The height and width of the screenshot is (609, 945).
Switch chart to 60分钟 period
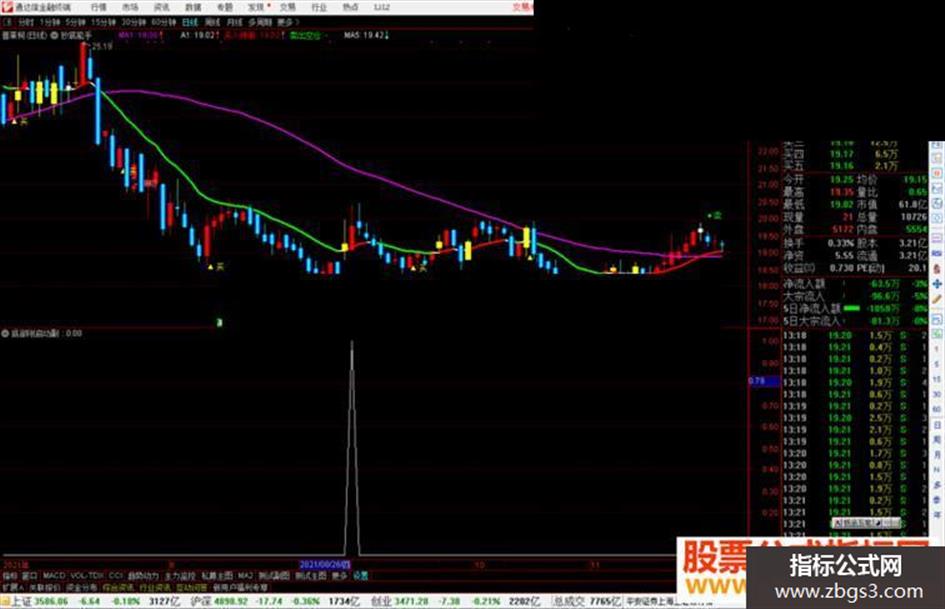click(163, 22)
